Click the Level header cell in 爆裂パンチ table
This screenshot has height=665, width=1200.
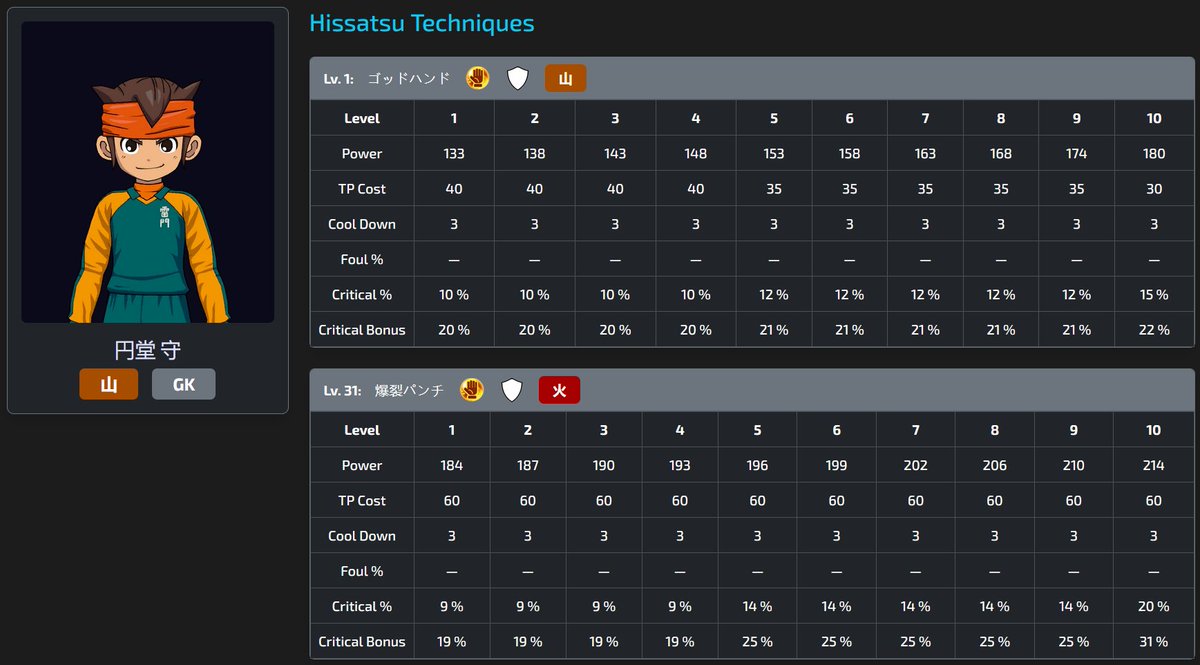tap(362, 430)
